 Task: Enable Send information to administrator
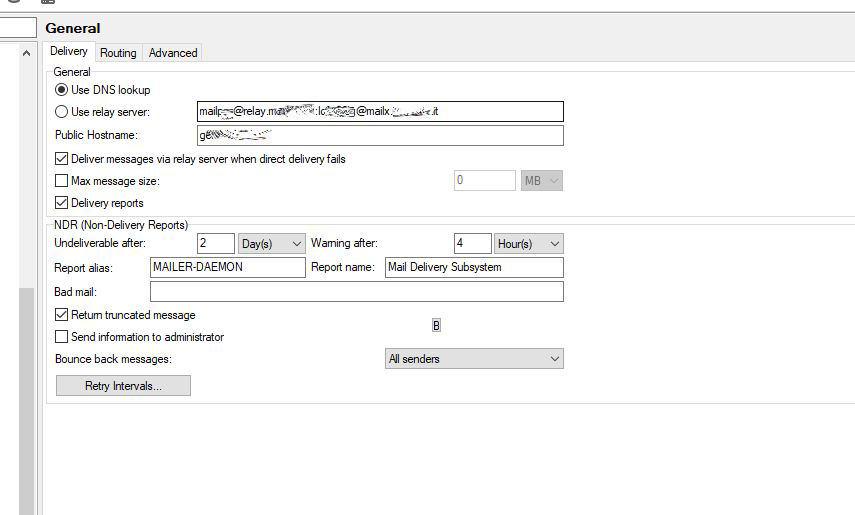click(62, 337)
